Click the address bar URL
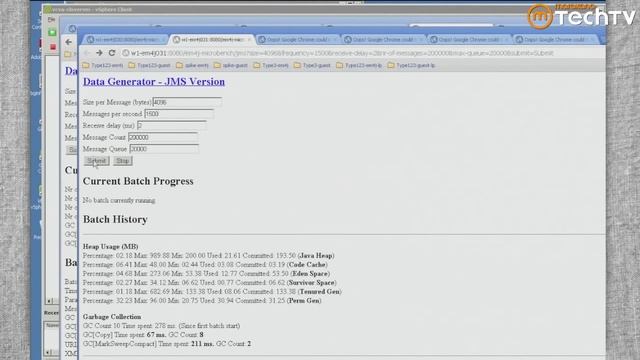 coord(342,53)
